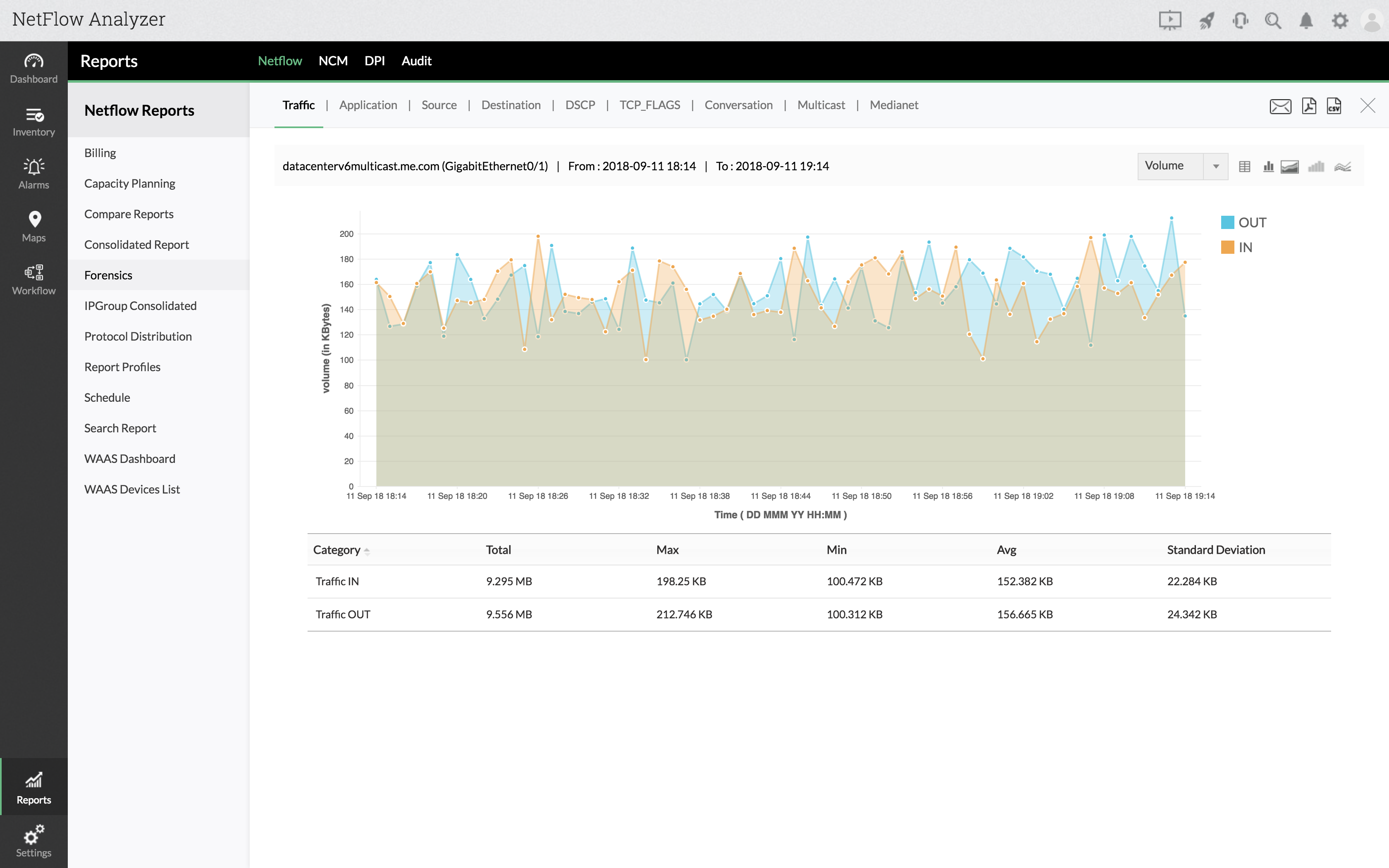Screen dimensions: 1389x868
Task: Switch to the Application tab
Action: [368, 105]
